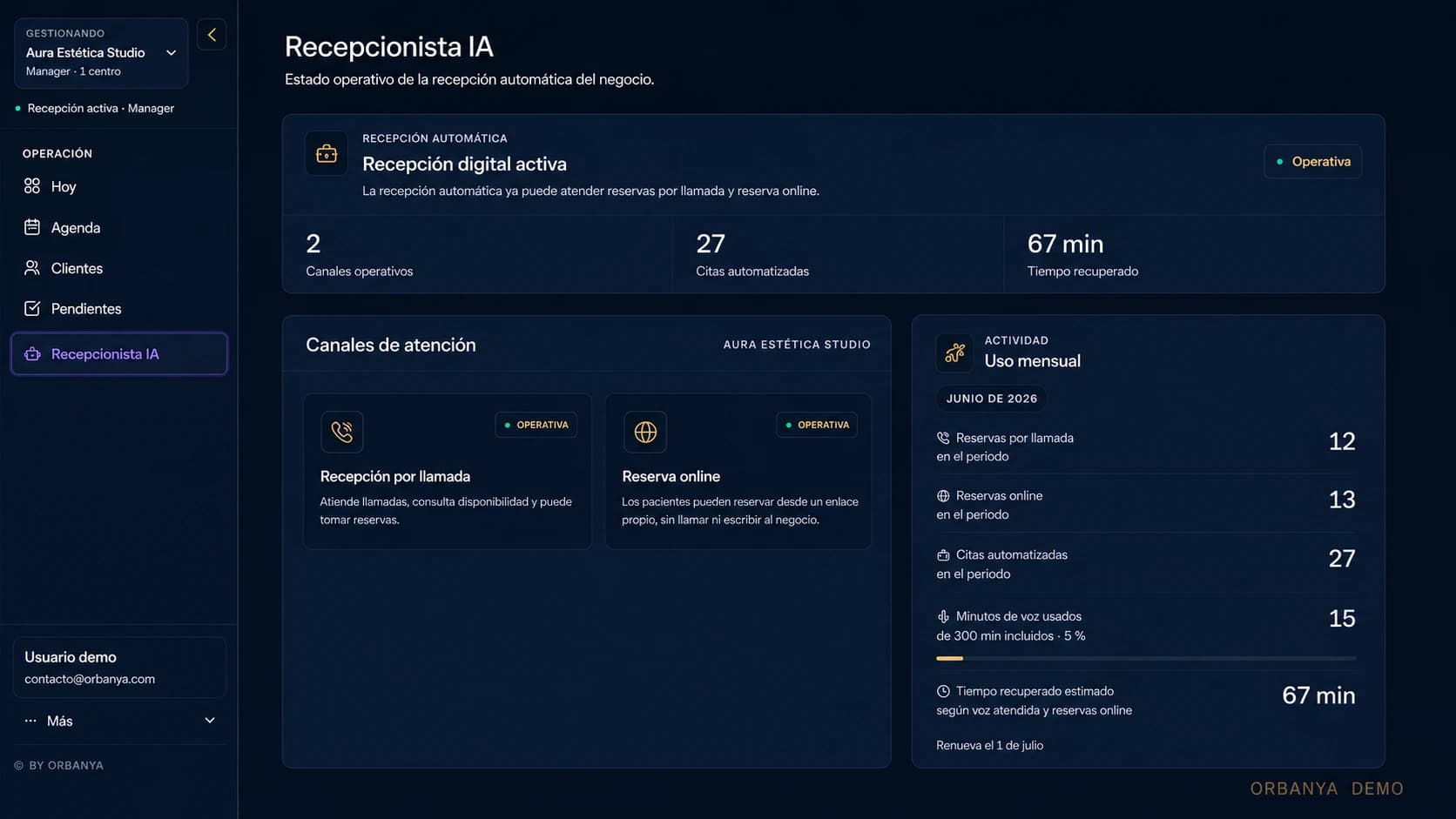Viewport: 1456px width, 819px height.
Task: Click the Uso mensual activity icon
Action: [955, 352]
